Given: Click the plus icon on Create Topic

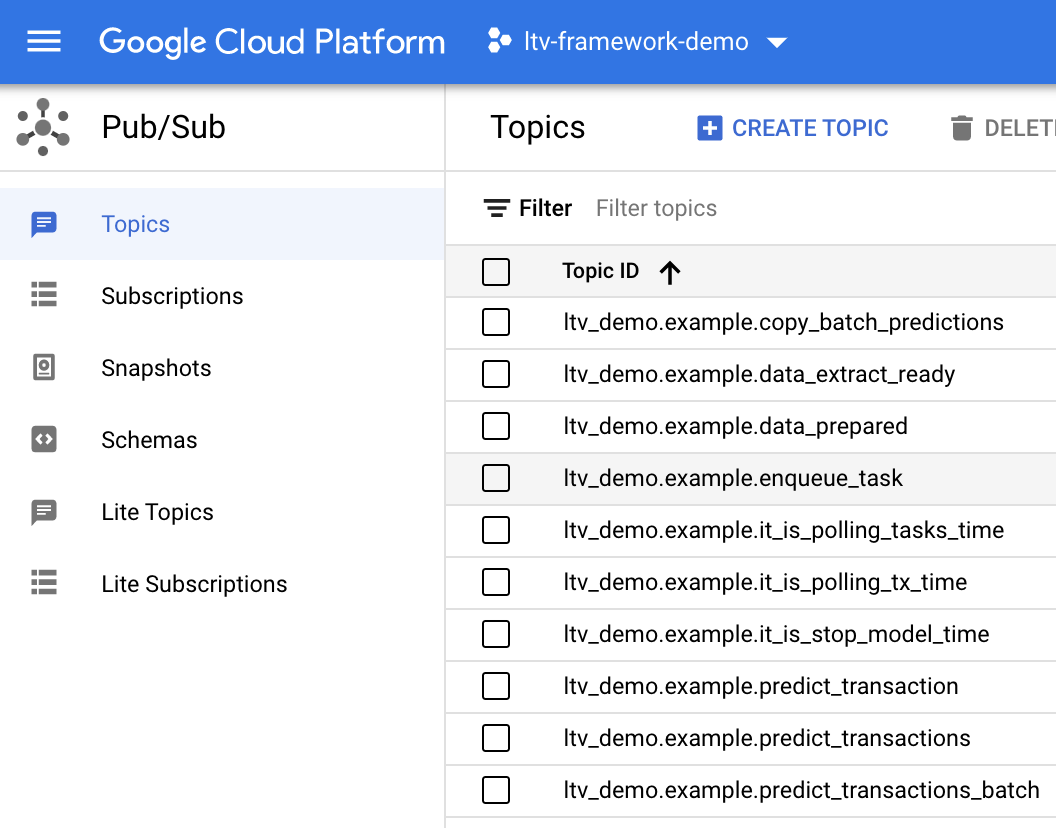Looking at the screenshot, I should pos(710,128).
